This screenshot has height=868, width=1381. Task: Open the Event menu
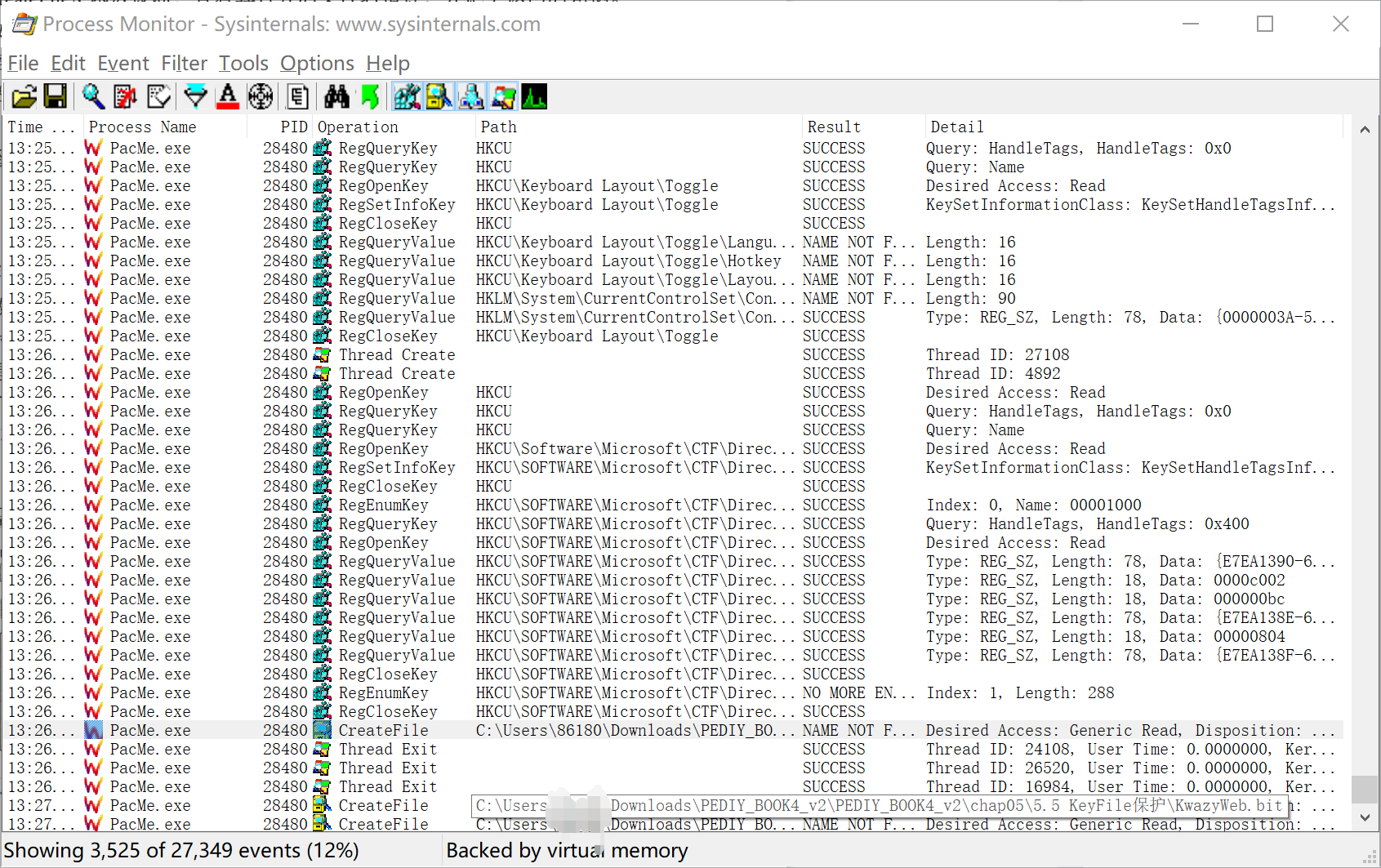point(123,63)
